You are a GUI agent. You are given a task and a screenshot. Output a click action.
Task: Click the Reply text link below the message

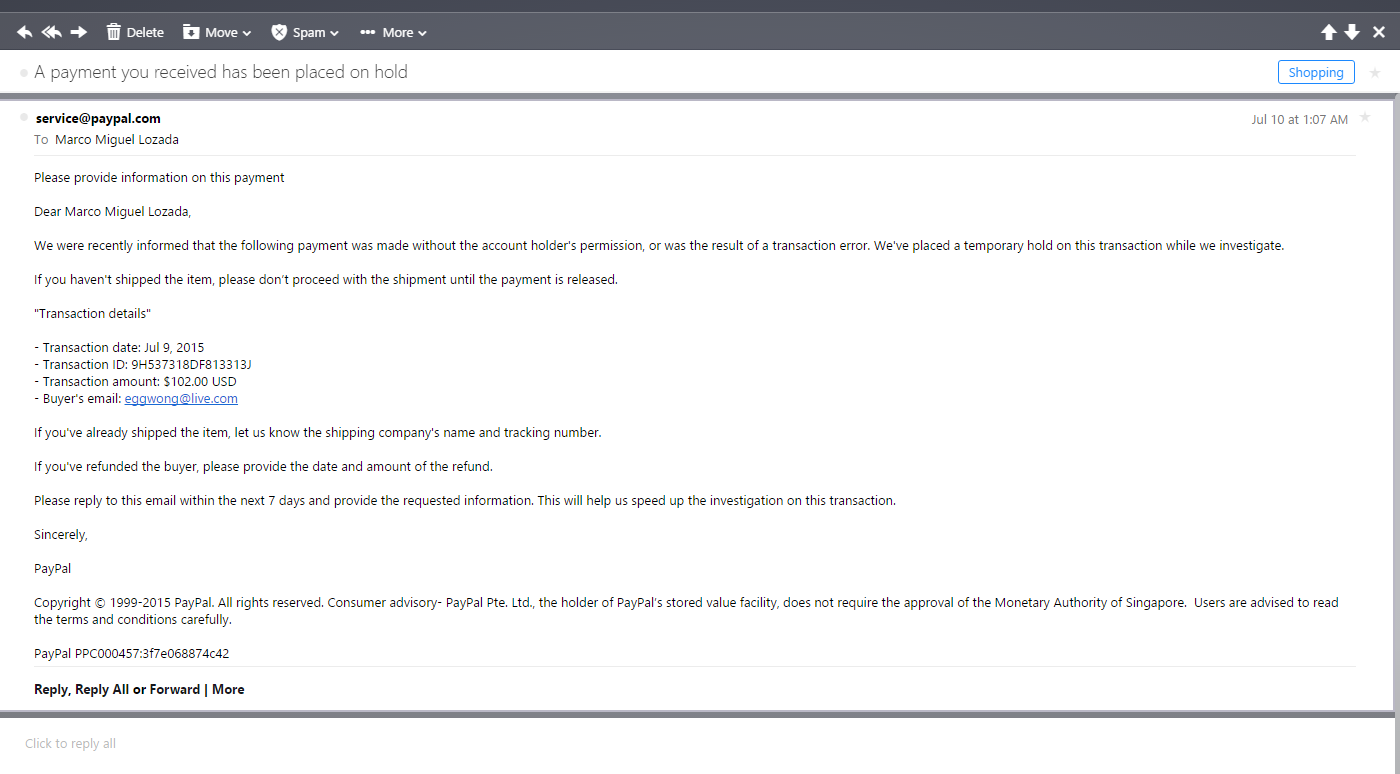pos(51,689)
